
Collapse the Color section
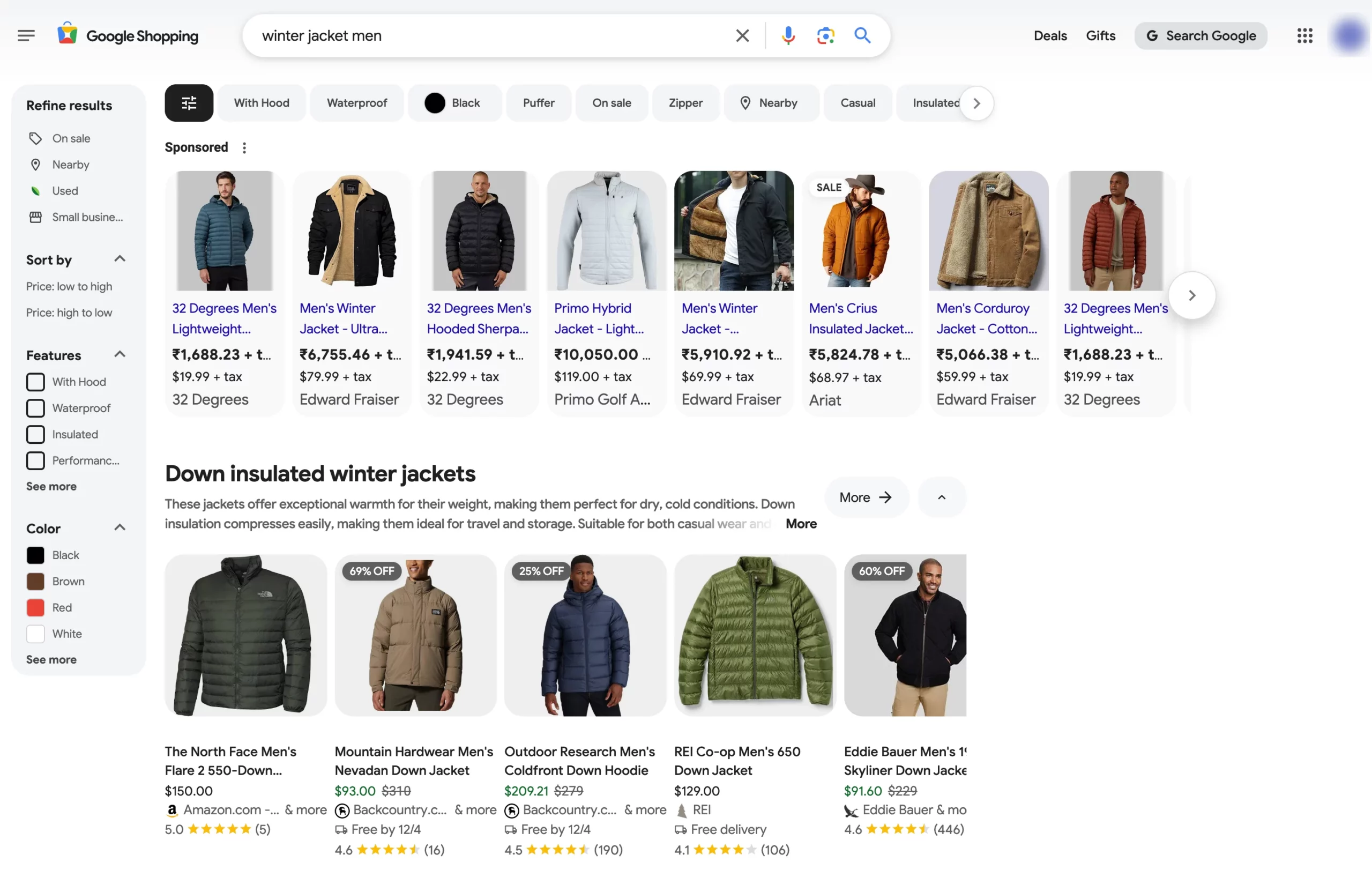119,527
